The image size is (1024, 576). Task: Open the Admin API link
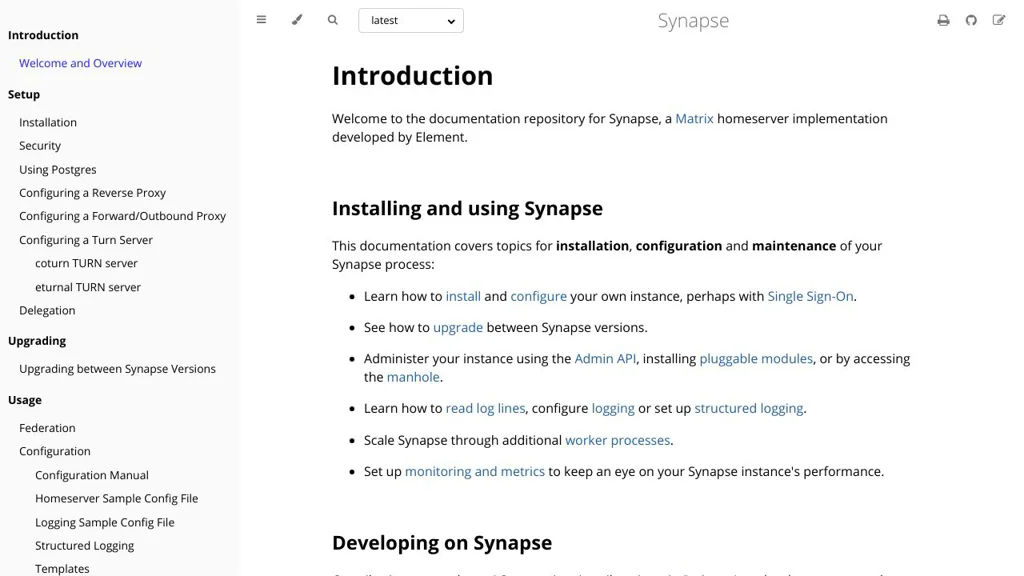click(605, 359)
